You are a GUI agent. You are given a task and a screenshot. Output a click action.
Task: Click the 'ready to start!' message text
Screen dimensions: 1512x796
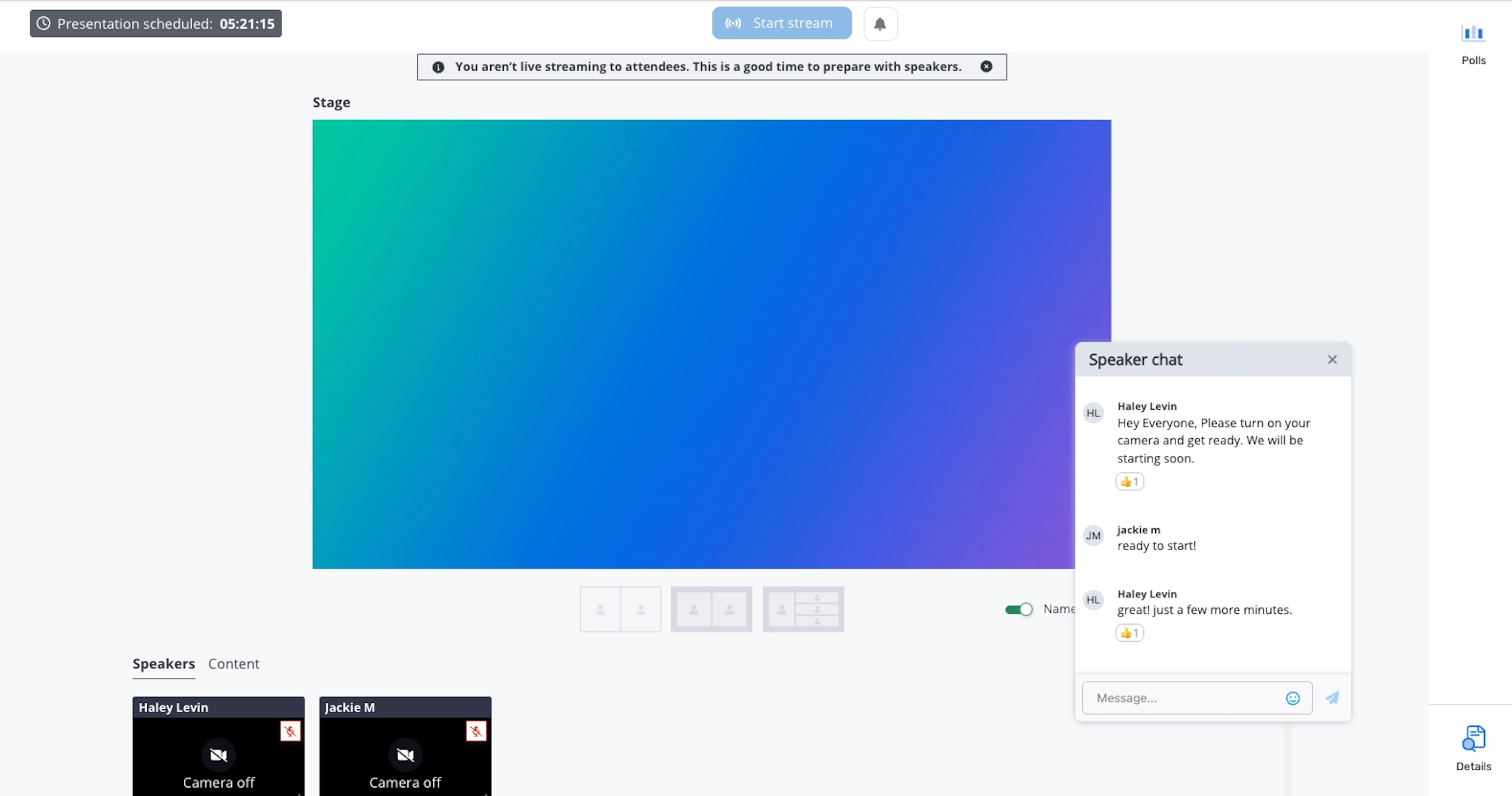coord(1156,546)
